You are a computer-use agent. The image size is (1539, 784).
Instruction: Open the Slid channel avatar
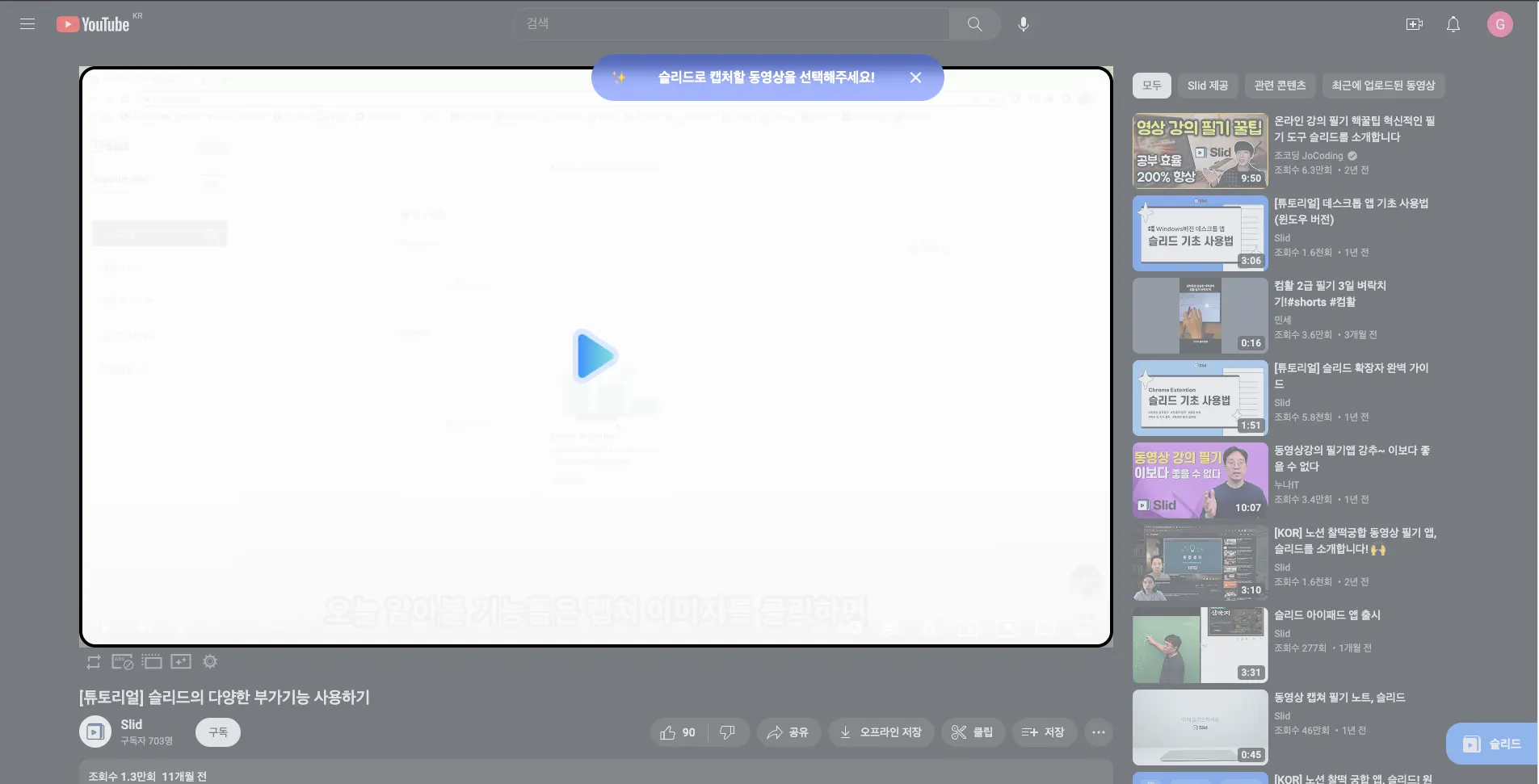point(95,732)
